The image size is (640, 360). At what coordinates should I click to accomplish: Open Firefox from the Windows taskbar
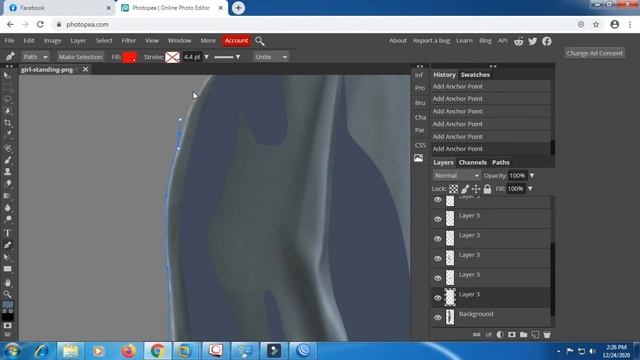(x=128, y=351)
